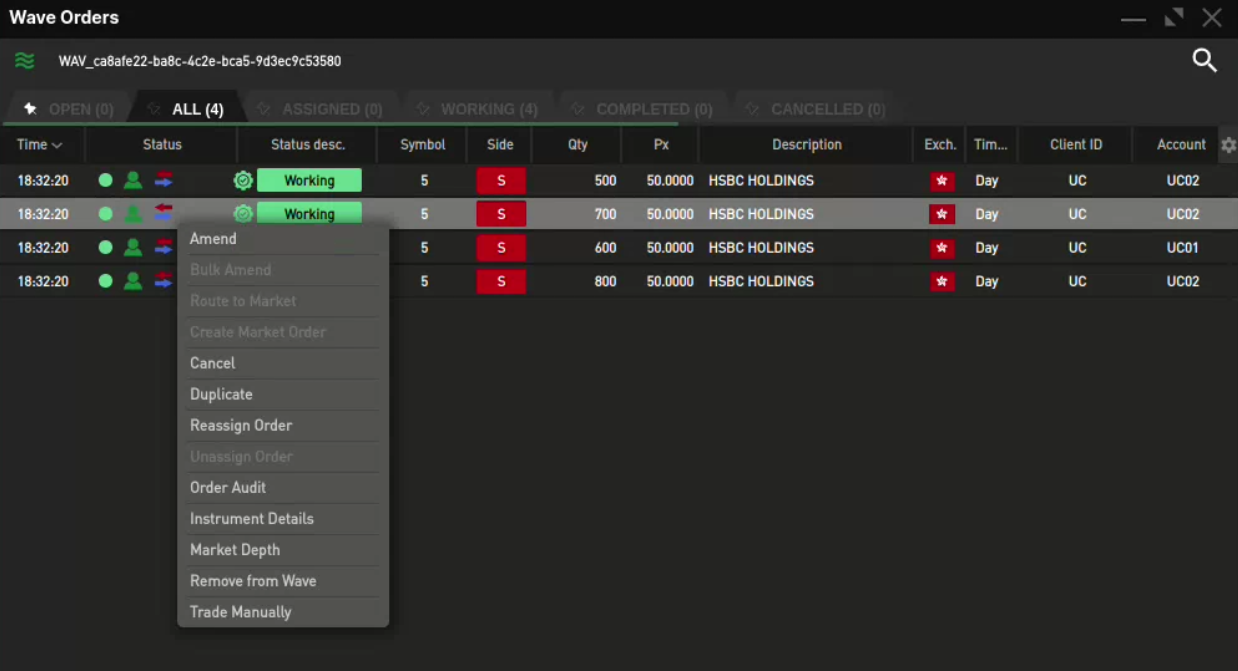
Task: Open column settings gear icon
Action: point(1228,145)
